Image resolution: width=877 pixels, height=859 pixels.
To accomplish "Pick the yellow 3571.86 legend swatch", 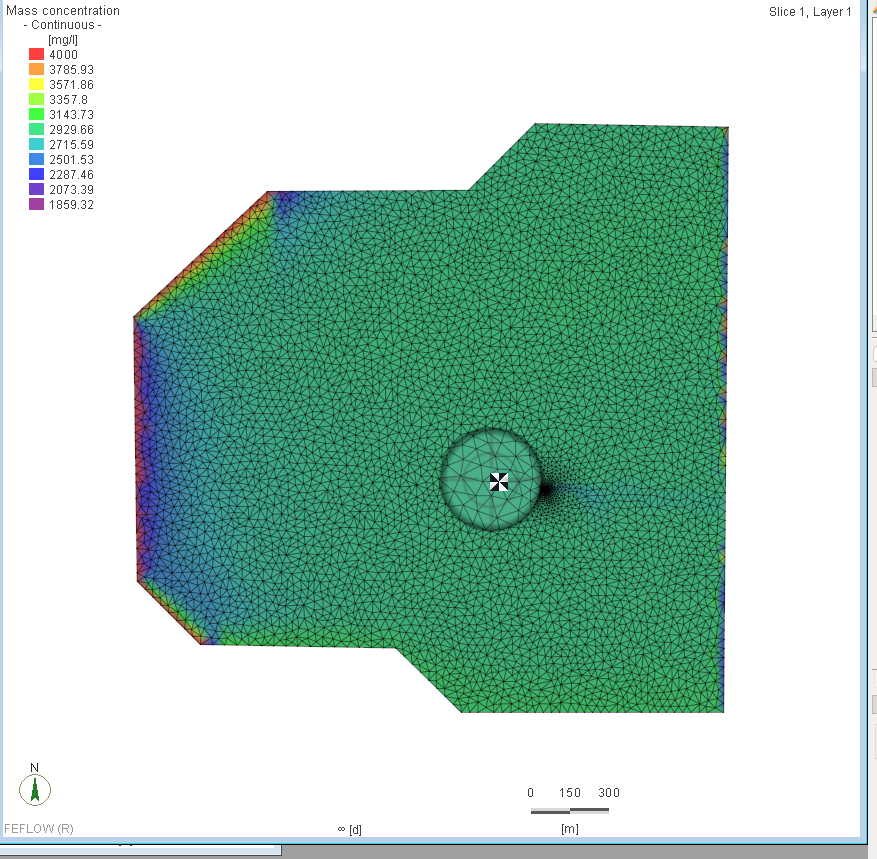I will 36,85.
